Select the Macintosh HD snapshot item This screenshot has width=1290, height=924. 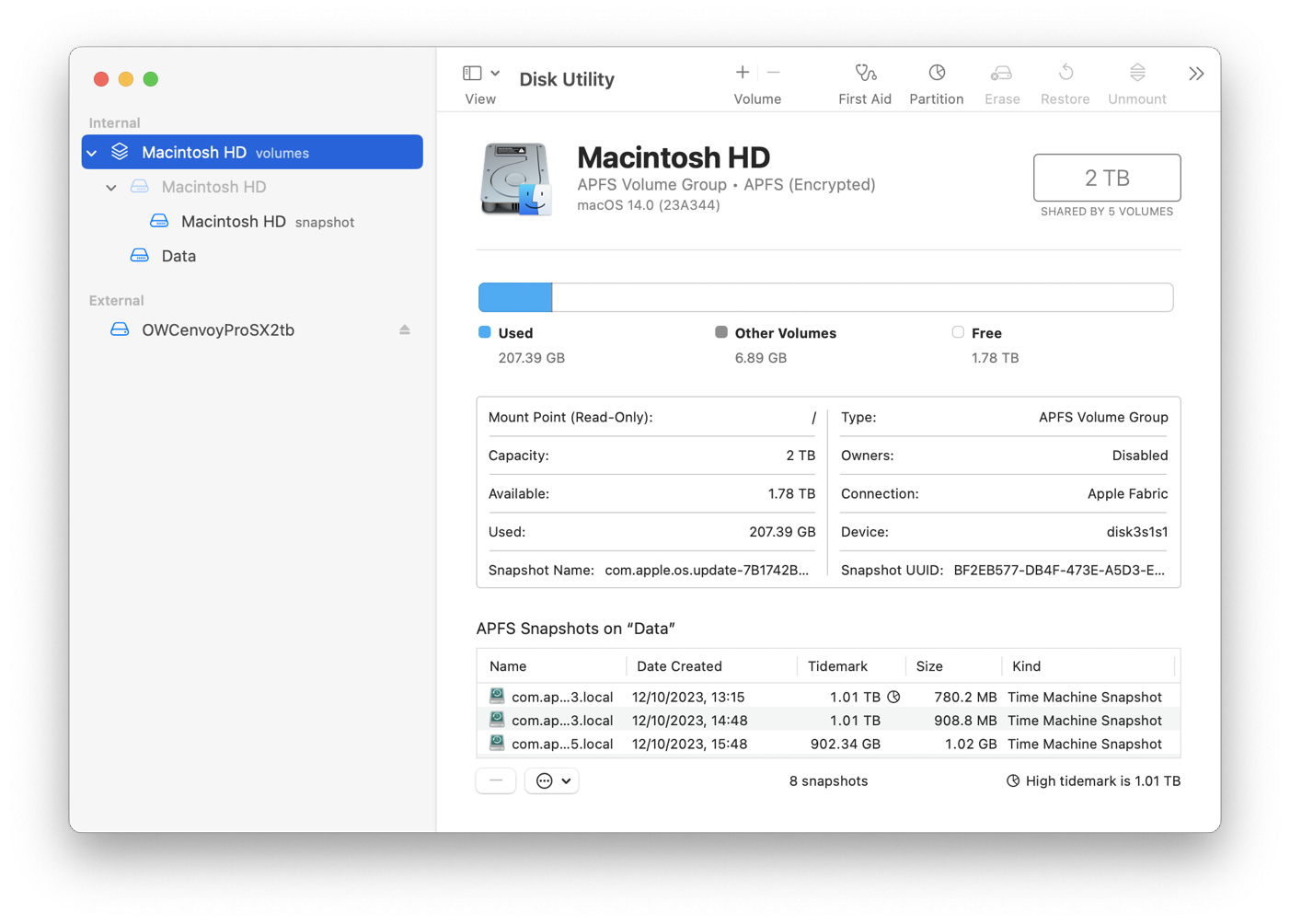point(234,222)
